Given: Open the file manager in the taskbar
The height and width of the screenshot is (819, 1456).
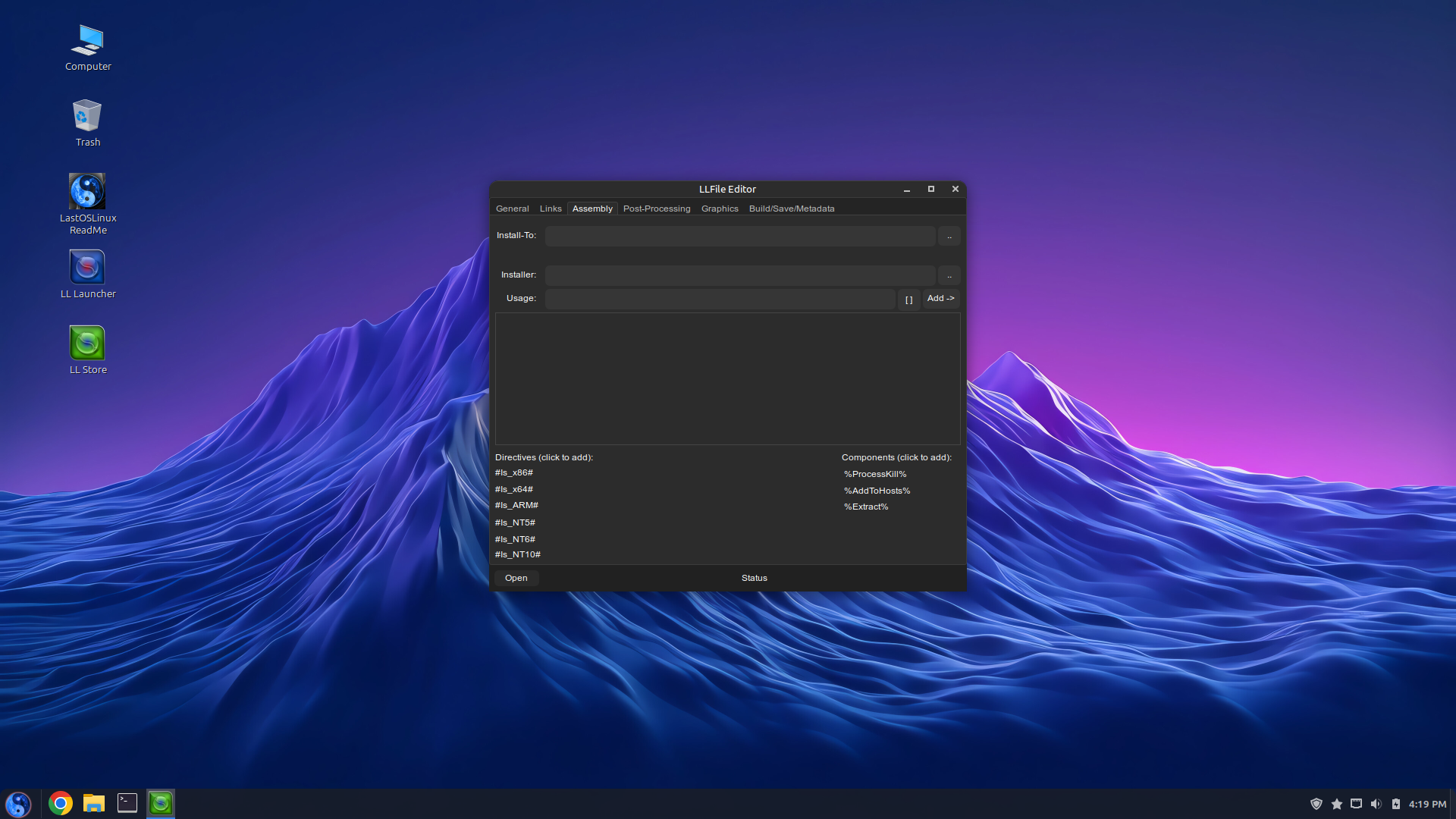Looking at the screenshot, I should point(94,803).
